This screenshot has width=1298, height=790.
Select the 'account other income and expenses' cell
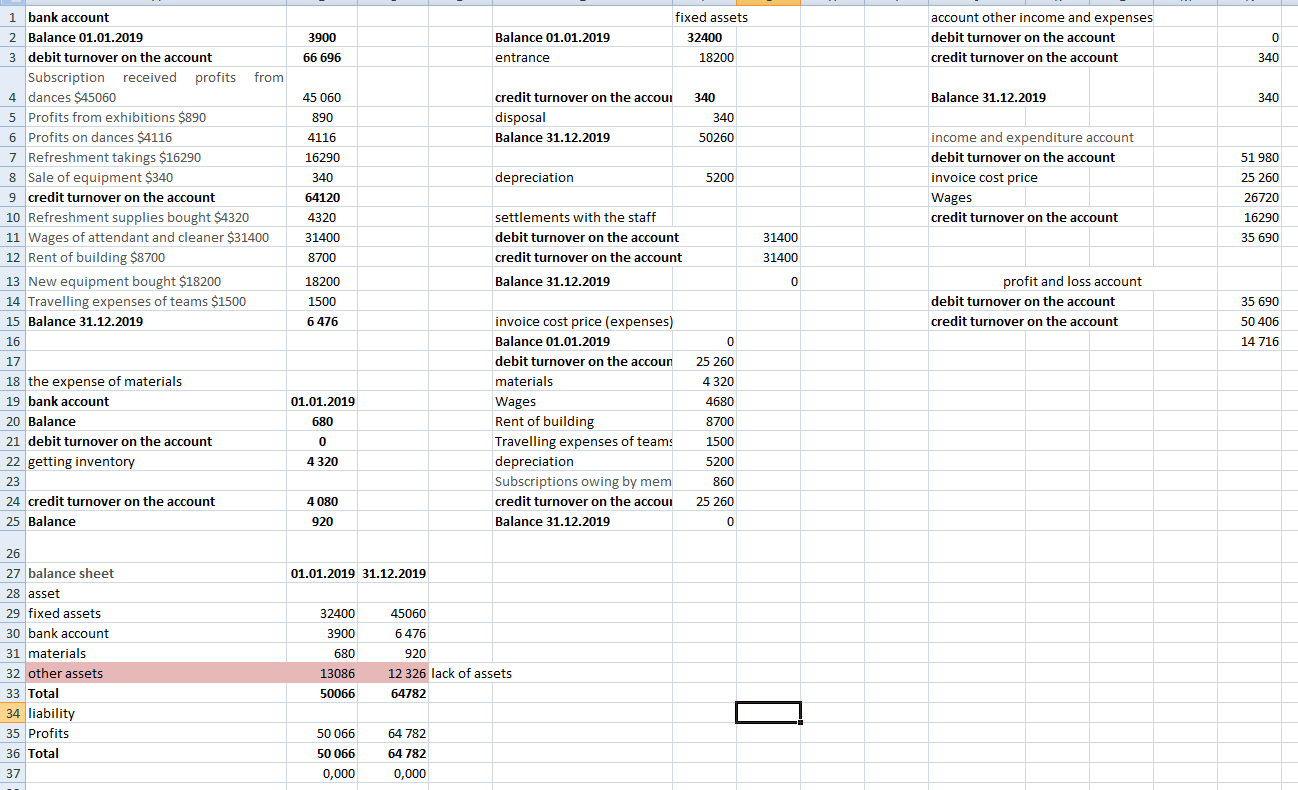[x=1041, y=17]
